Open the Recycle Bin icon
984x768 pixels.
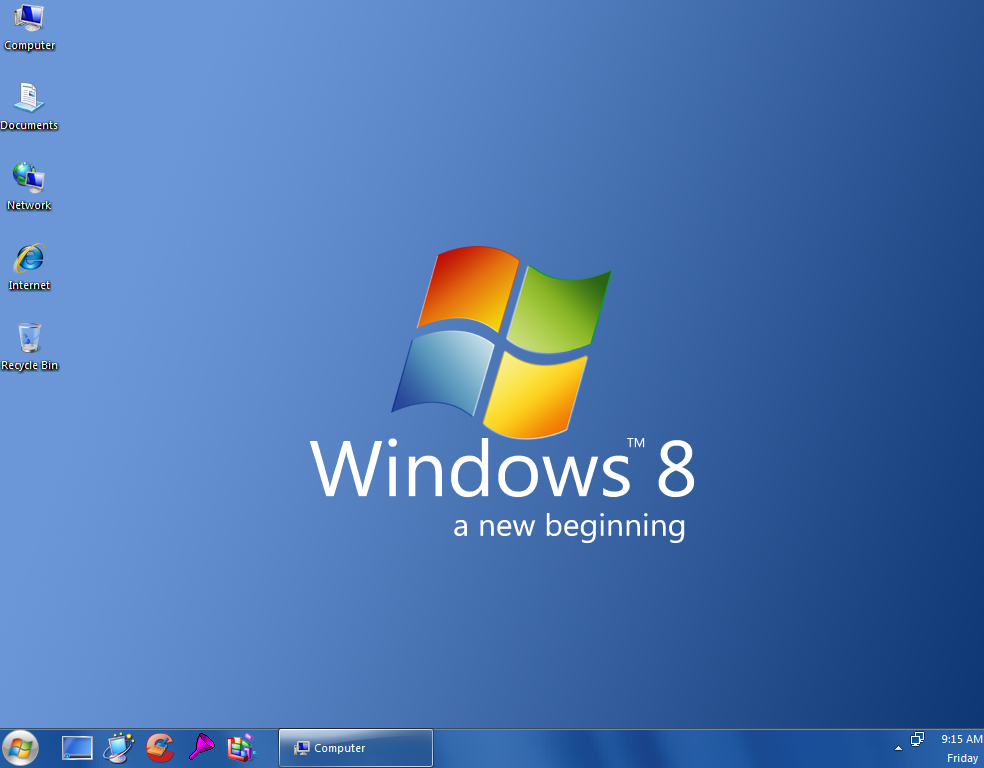[29, 346]
